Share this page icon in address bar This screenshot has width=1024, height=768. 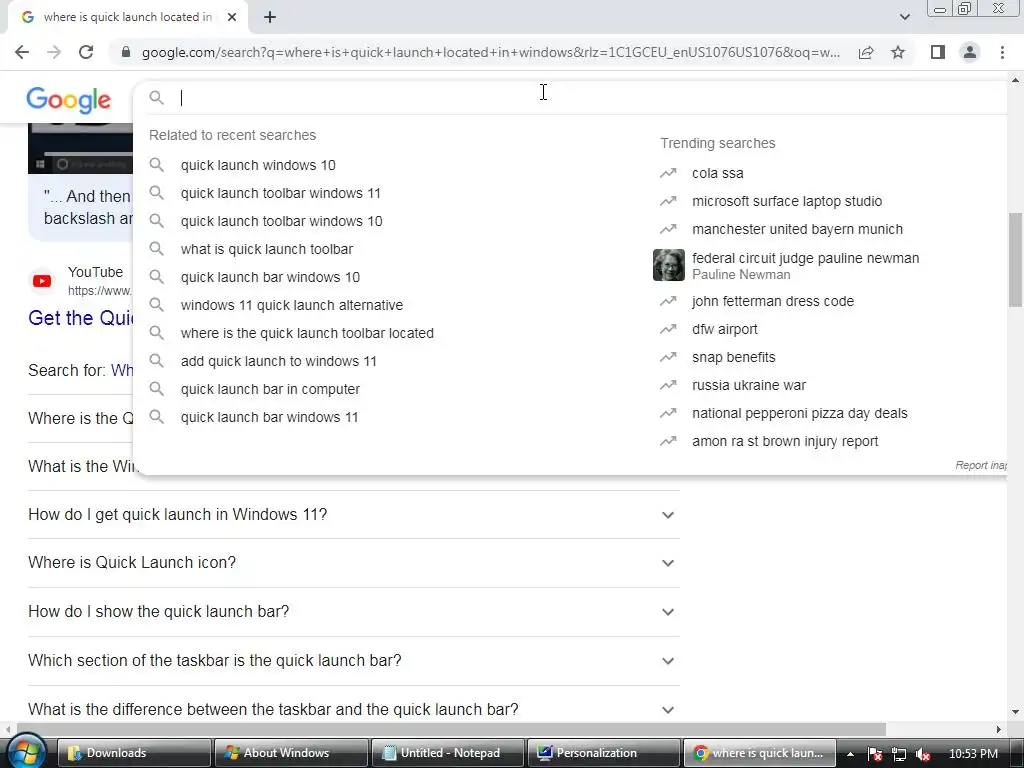866,52
